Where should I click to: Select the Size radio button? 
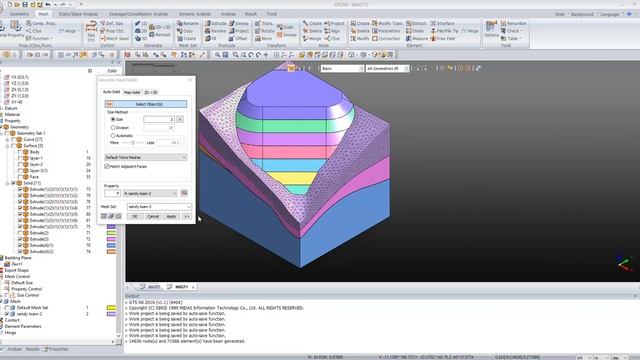(x=113, y=119)
